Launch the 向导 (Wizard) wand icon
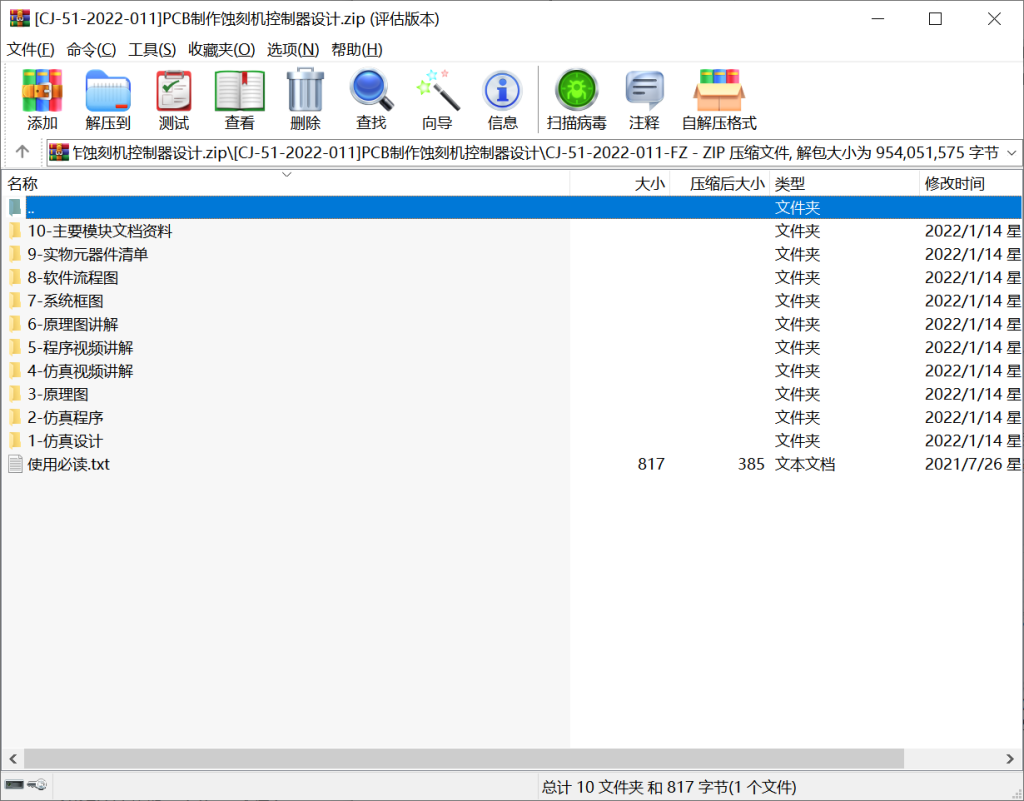 (x=437, y=99)
